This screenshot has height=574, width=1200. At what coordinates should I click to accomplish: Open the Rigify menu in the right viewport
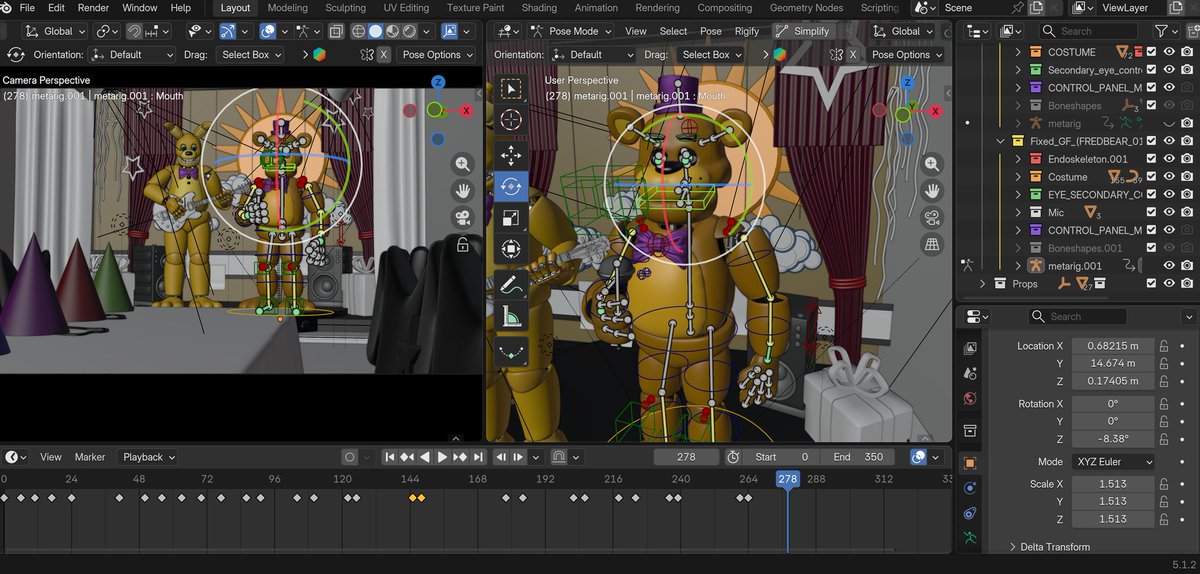(747, 31)
